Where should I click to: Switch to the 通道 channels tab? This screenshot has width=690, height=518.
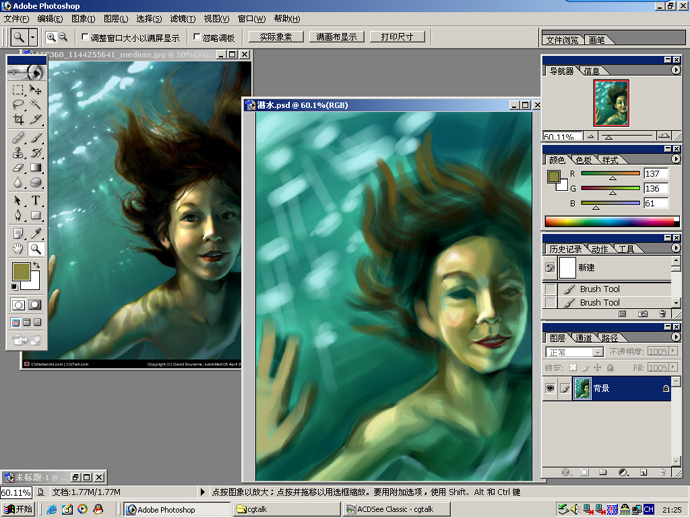(584, 338)
